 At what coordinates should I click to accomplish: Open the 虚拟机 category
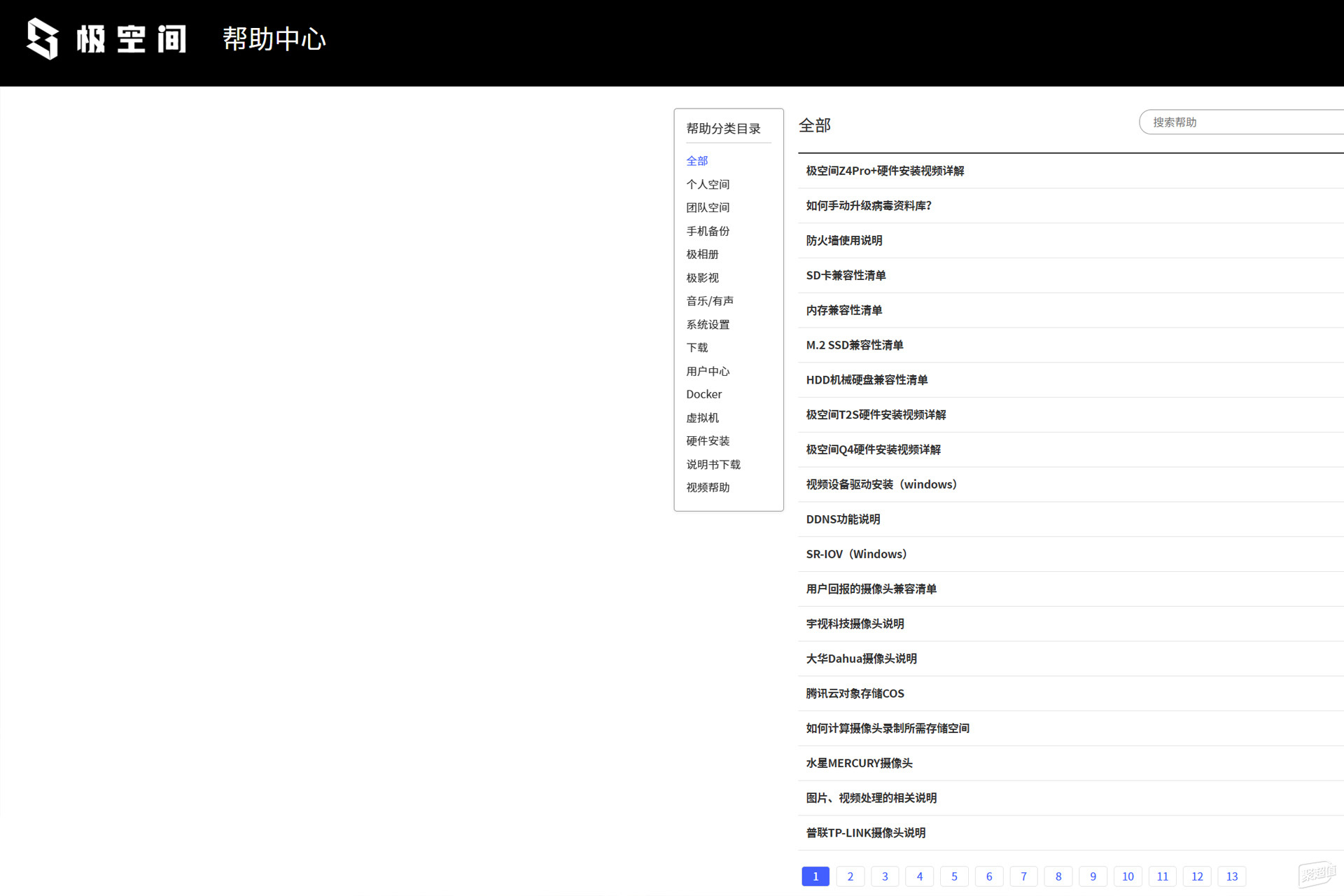pos(702,418)
